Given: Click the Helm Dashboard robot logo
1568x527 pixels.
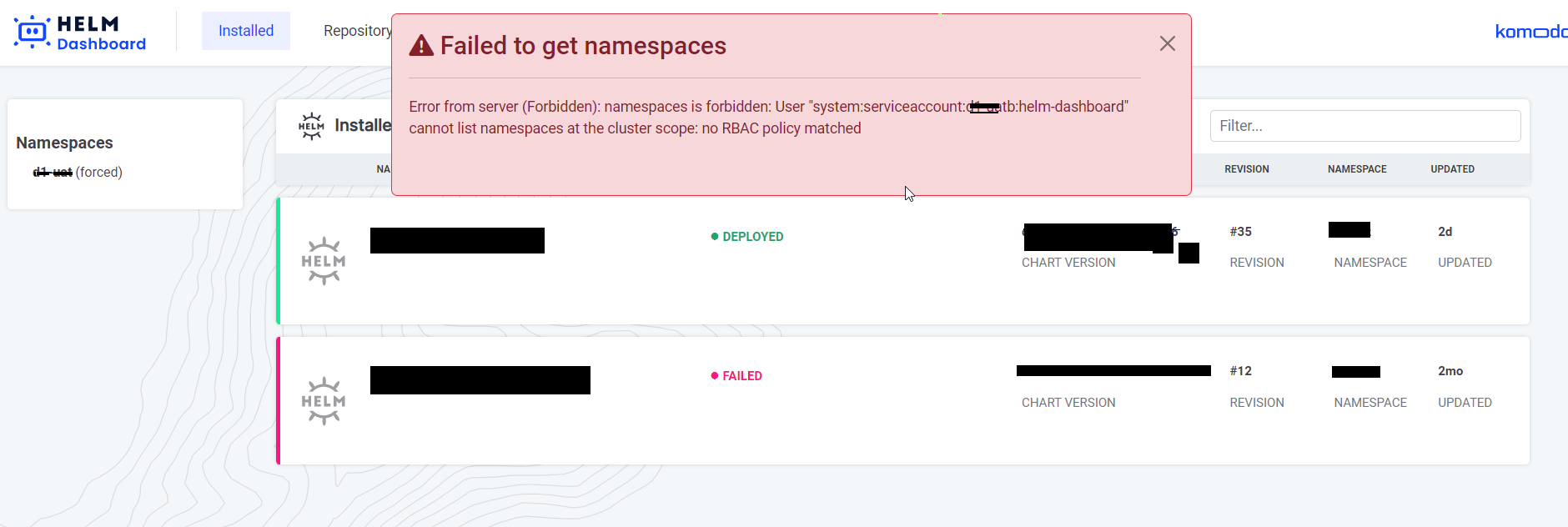Looking at the screenshot, I should pos(31,31).
